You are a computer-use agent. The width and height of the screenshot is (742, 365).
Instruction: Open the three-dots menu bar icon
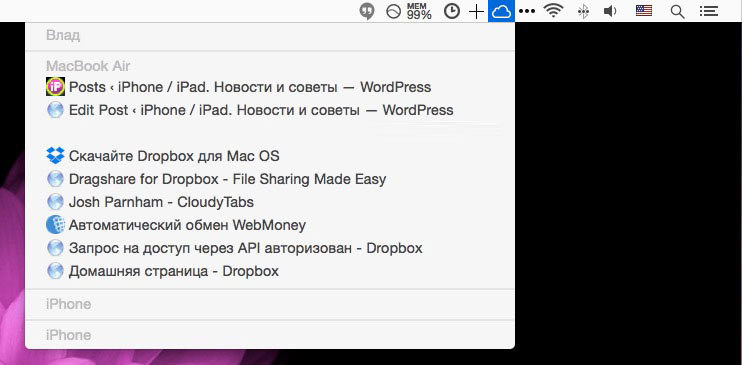pos(527,11)
